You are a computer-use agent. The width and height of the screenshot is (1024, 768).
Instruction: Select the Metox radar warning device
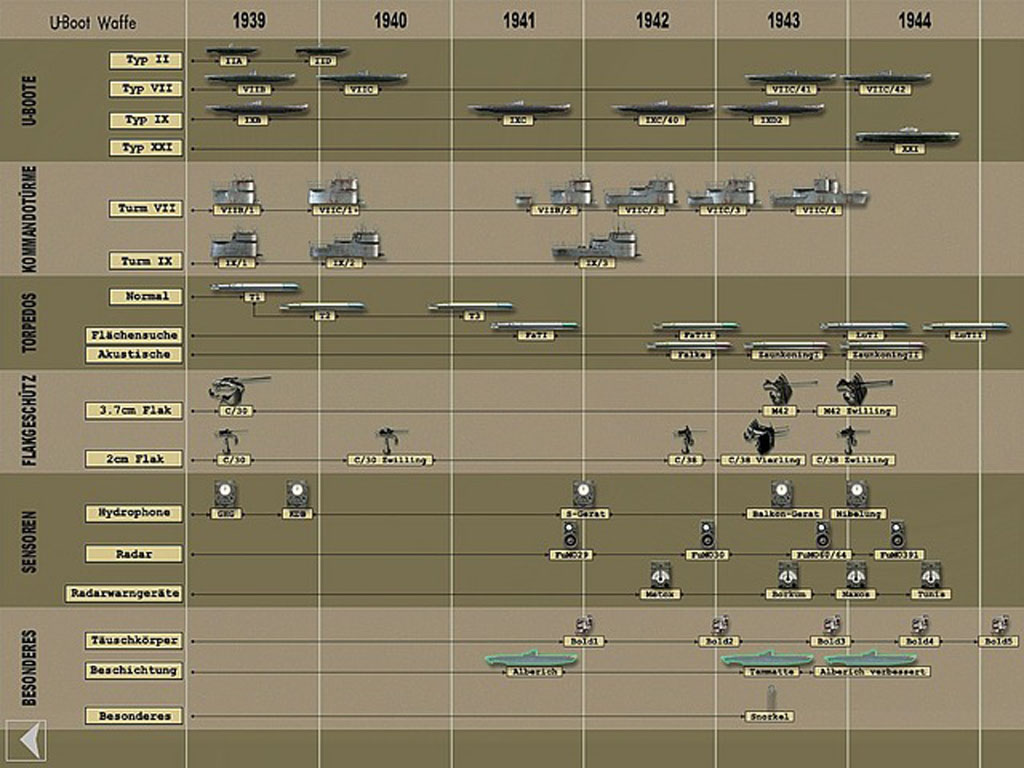(x=659, y=575)
